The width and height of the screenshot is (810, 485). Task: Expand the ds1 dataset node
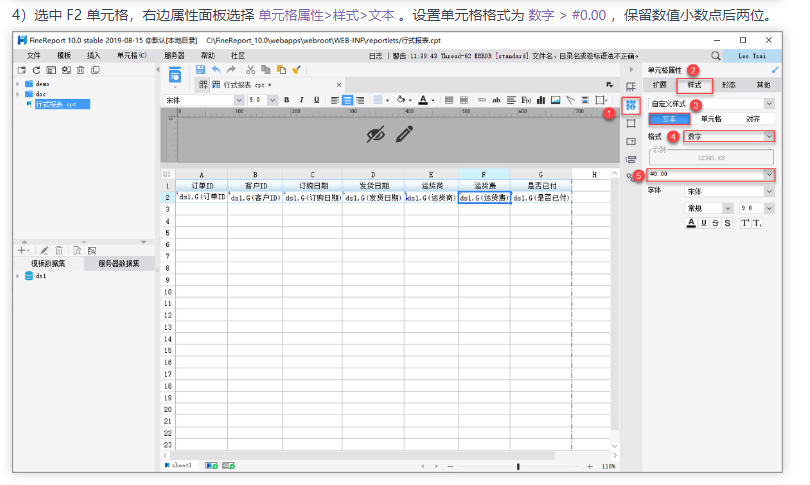point(18,276)
